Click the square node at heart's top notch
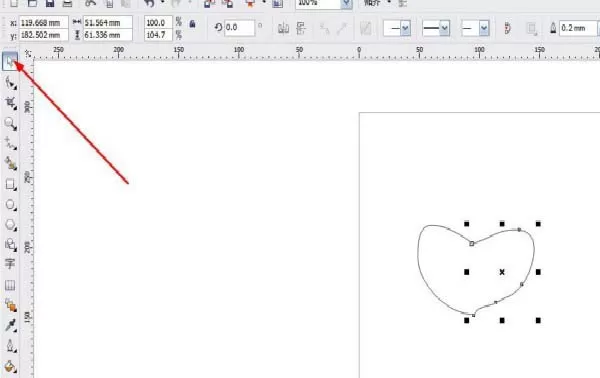 tap(471, 243)
